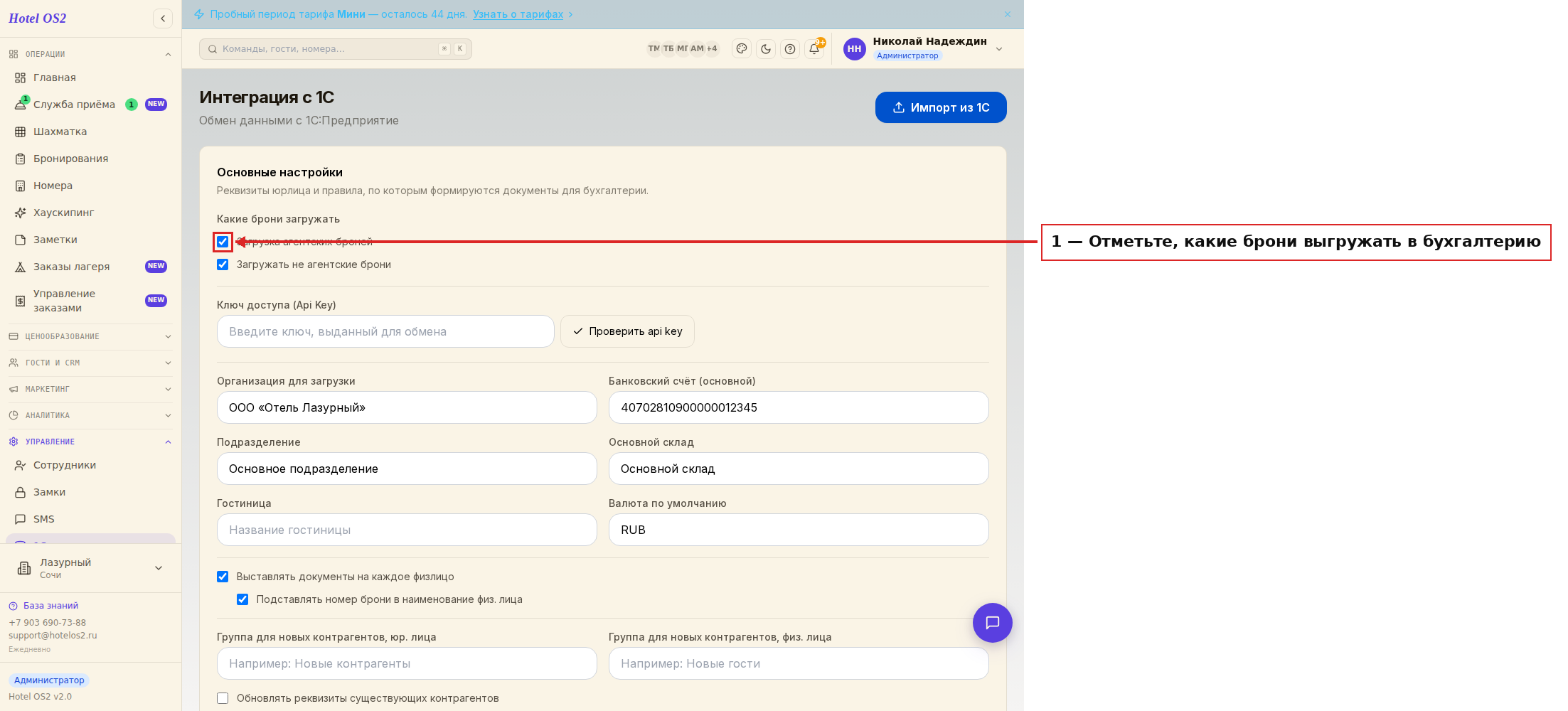Expand the Ценообразование sidebar section
This screenshot has height=711, width=1568.
[90, 336]
